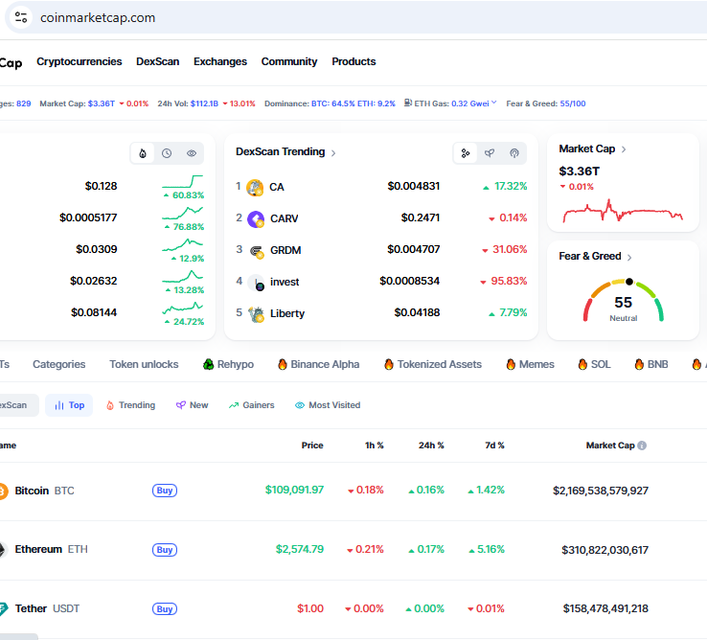
Task: Click Buy button for Bitcoin
Action: pyautogui.click(x=165, y=491)
